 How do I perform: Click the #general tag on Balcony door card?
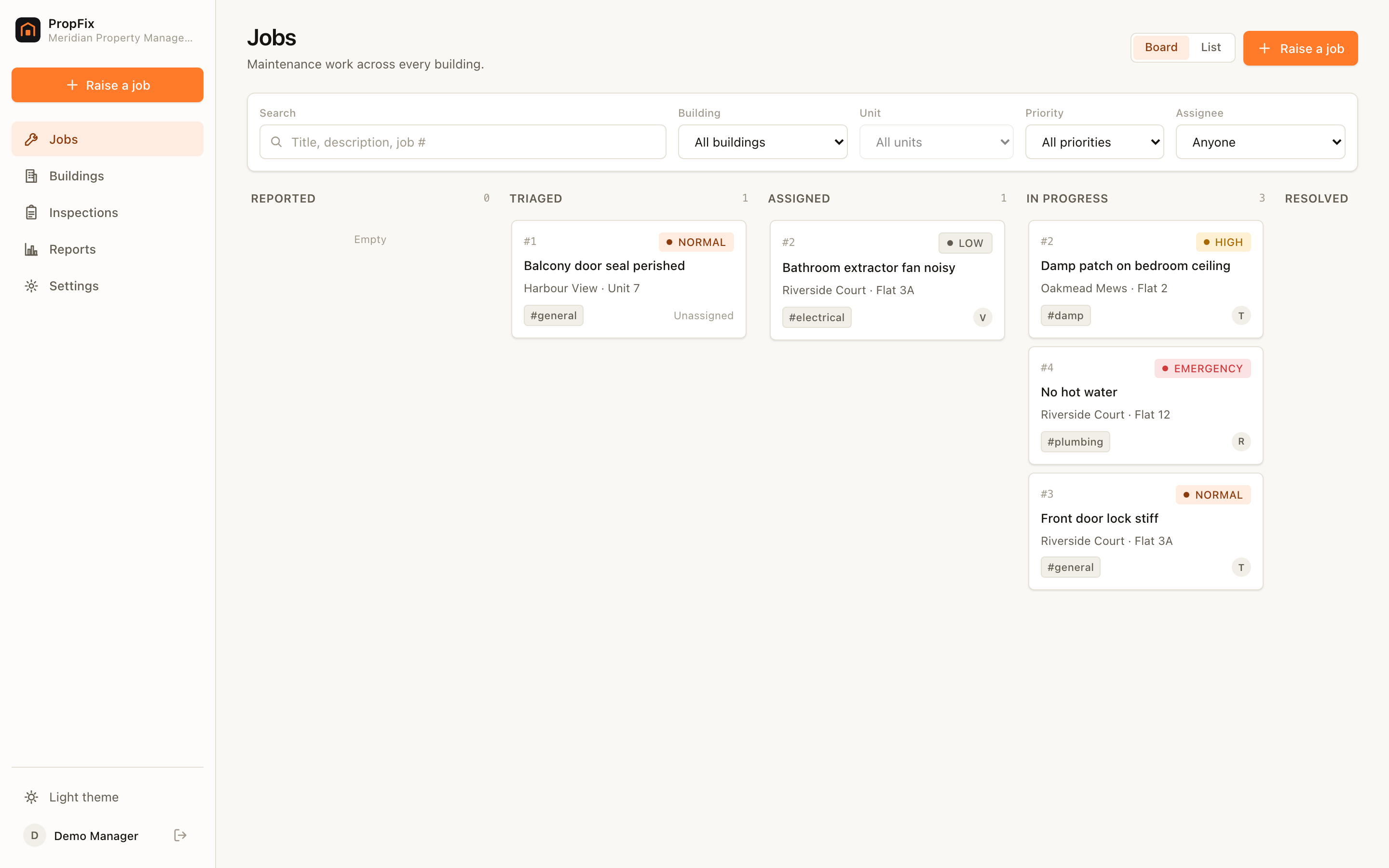(x=553, y=316)
